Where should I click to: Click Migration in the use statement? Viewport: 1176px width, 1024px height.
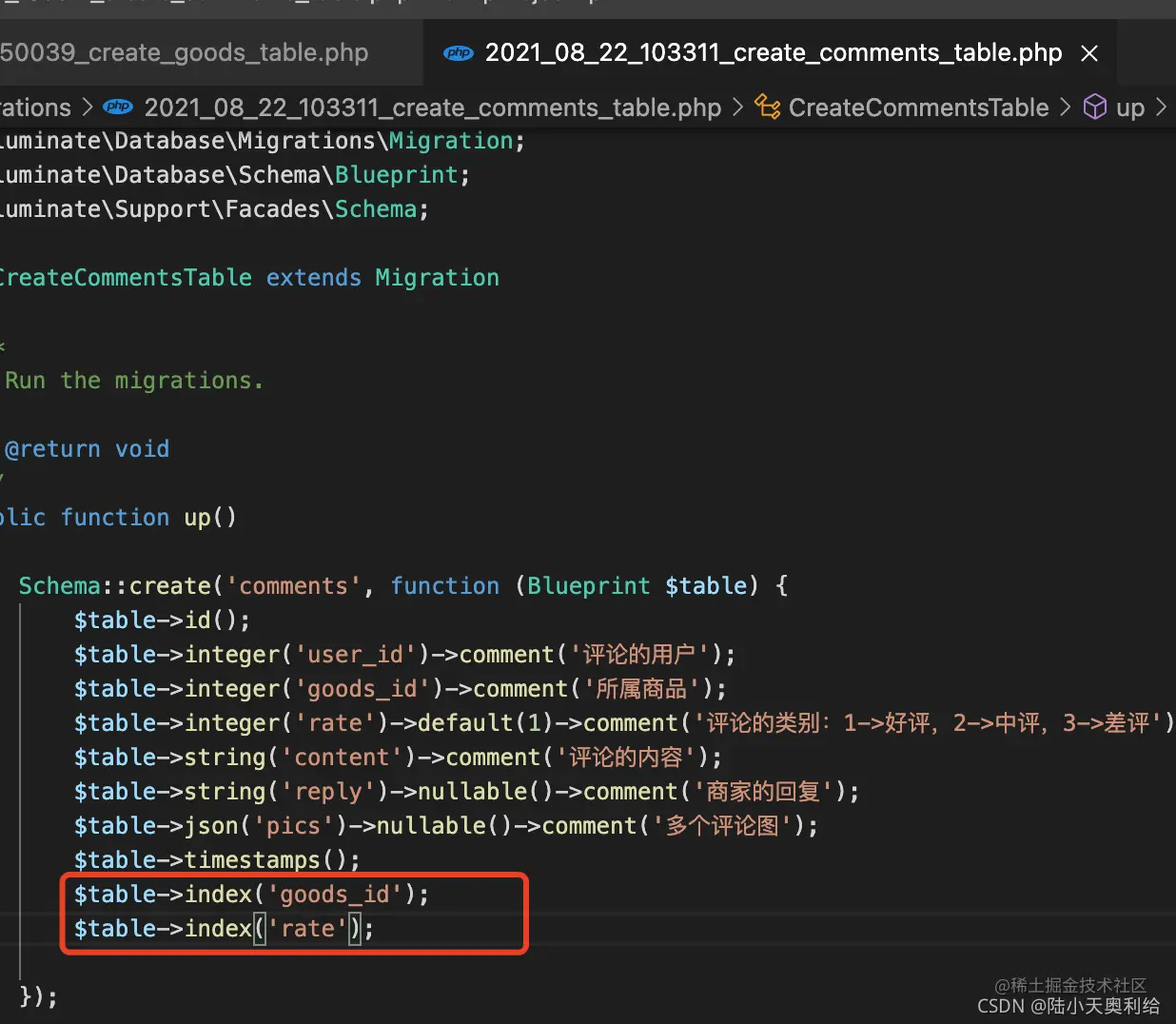point(451,141)
